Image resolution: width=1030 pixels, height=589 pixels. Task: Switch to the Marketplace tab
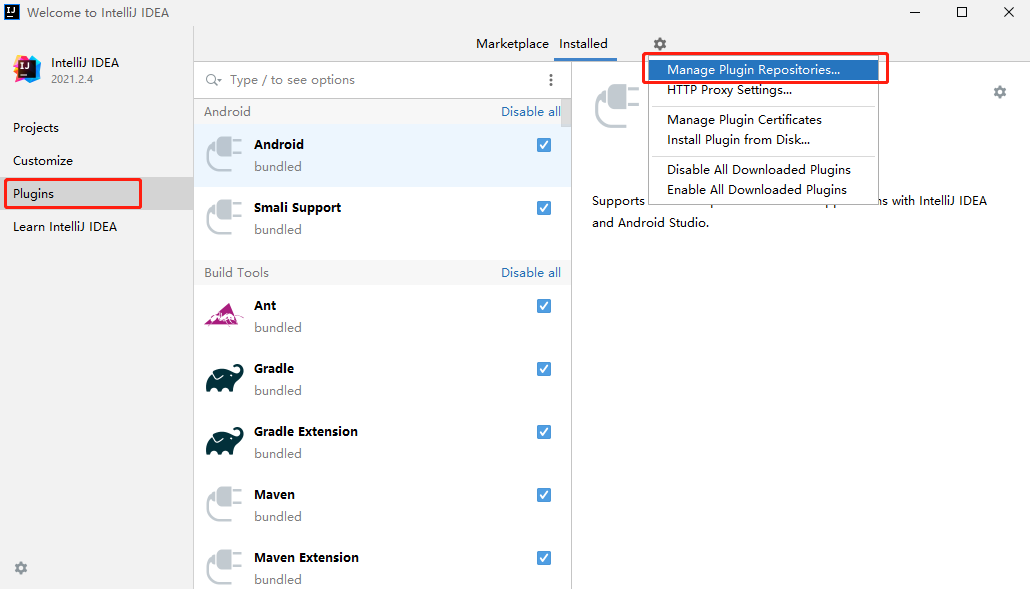512,44
